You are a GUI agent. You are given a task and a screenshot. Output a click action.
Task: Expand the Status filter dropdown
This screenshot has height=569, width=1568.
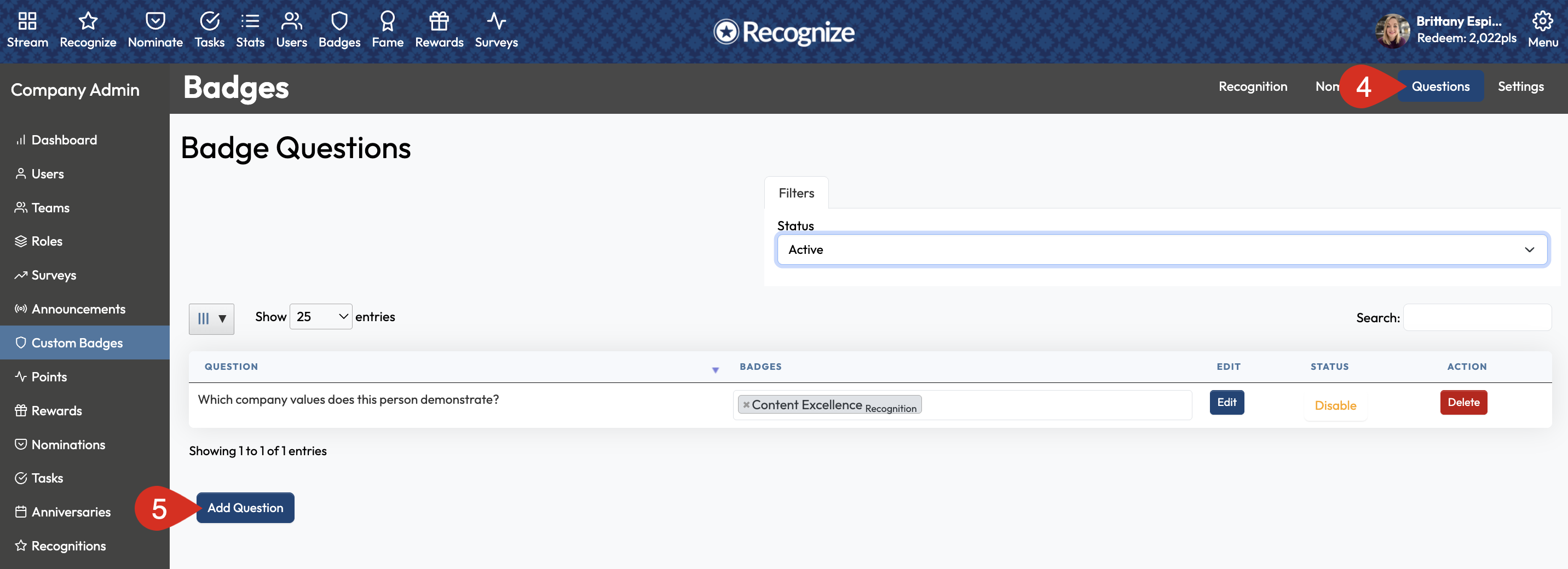click(1161, 249)
